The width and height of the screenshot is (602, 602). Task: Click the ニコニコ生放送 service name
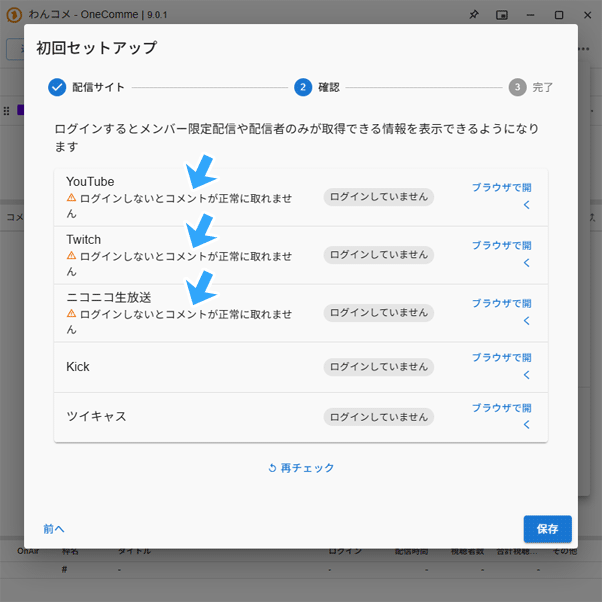pyautogui.click(x=109, y=297)
